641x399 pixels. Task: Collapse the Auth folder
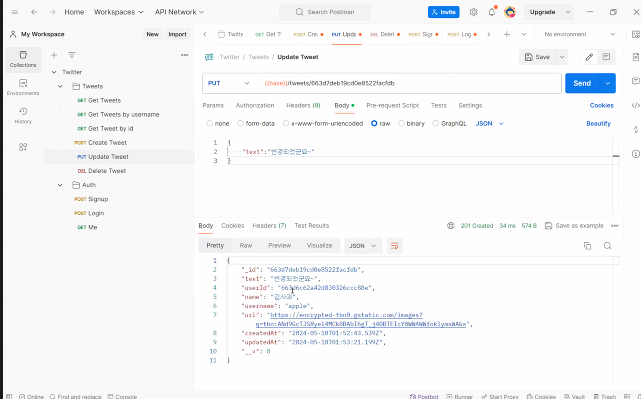tap(60, 185)
